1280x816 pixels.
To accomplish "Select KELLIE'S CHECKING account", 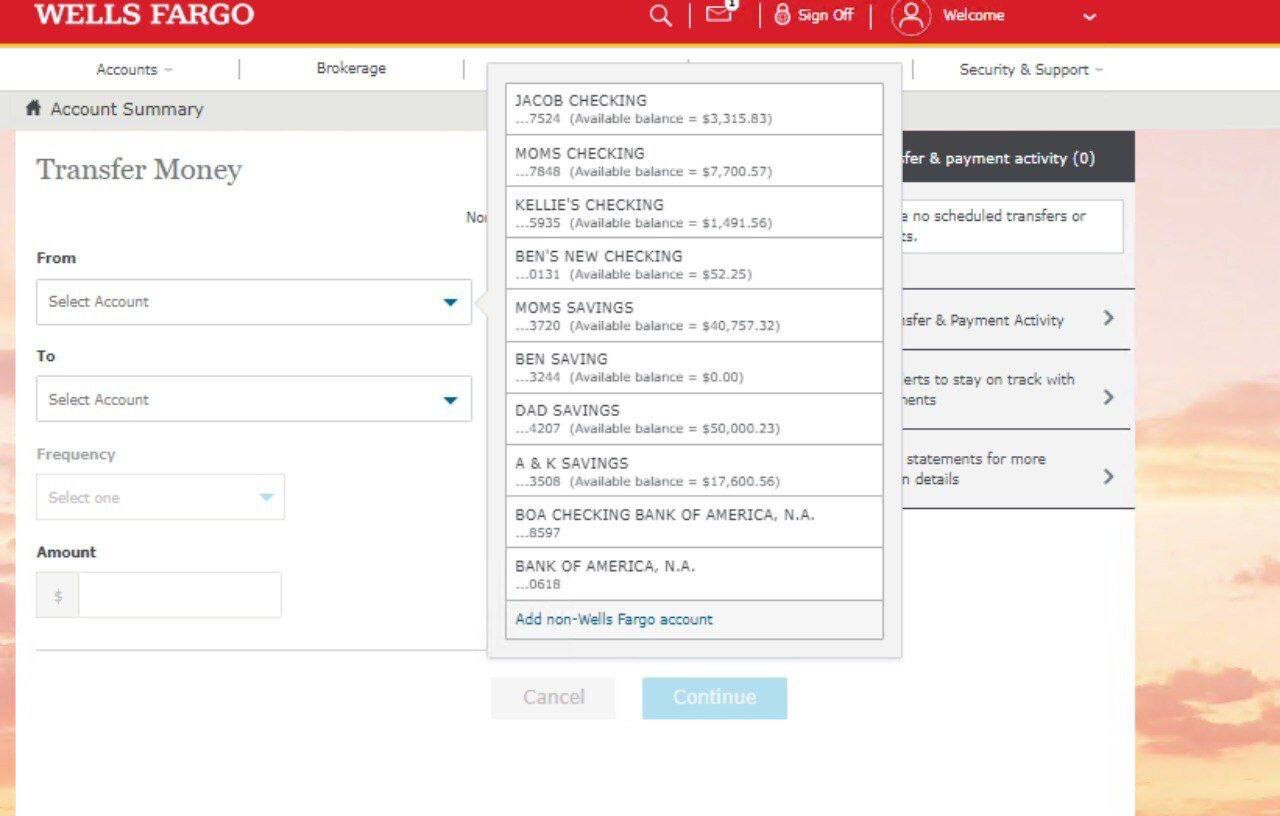I will [694, 212].
